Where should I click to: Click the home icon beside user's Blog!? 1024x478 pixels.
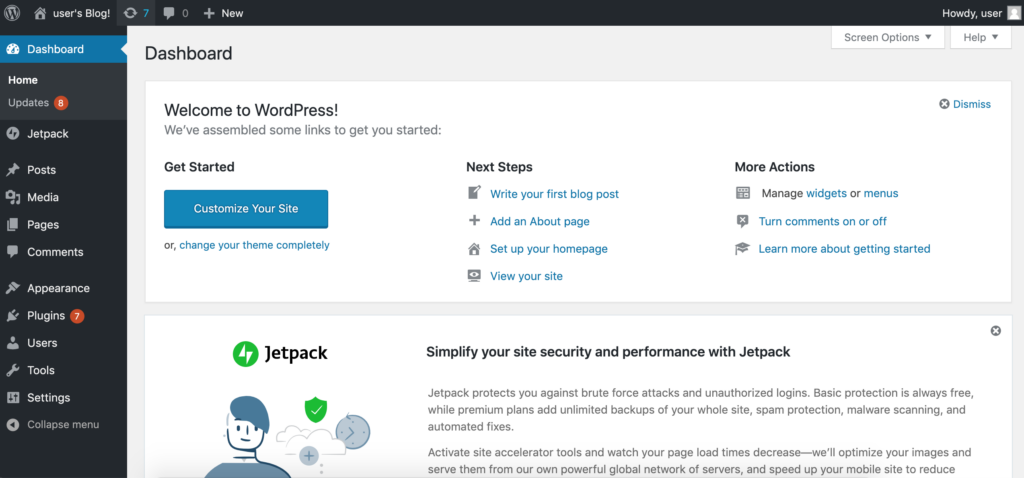pyautogui.click(x=40, y=13)
